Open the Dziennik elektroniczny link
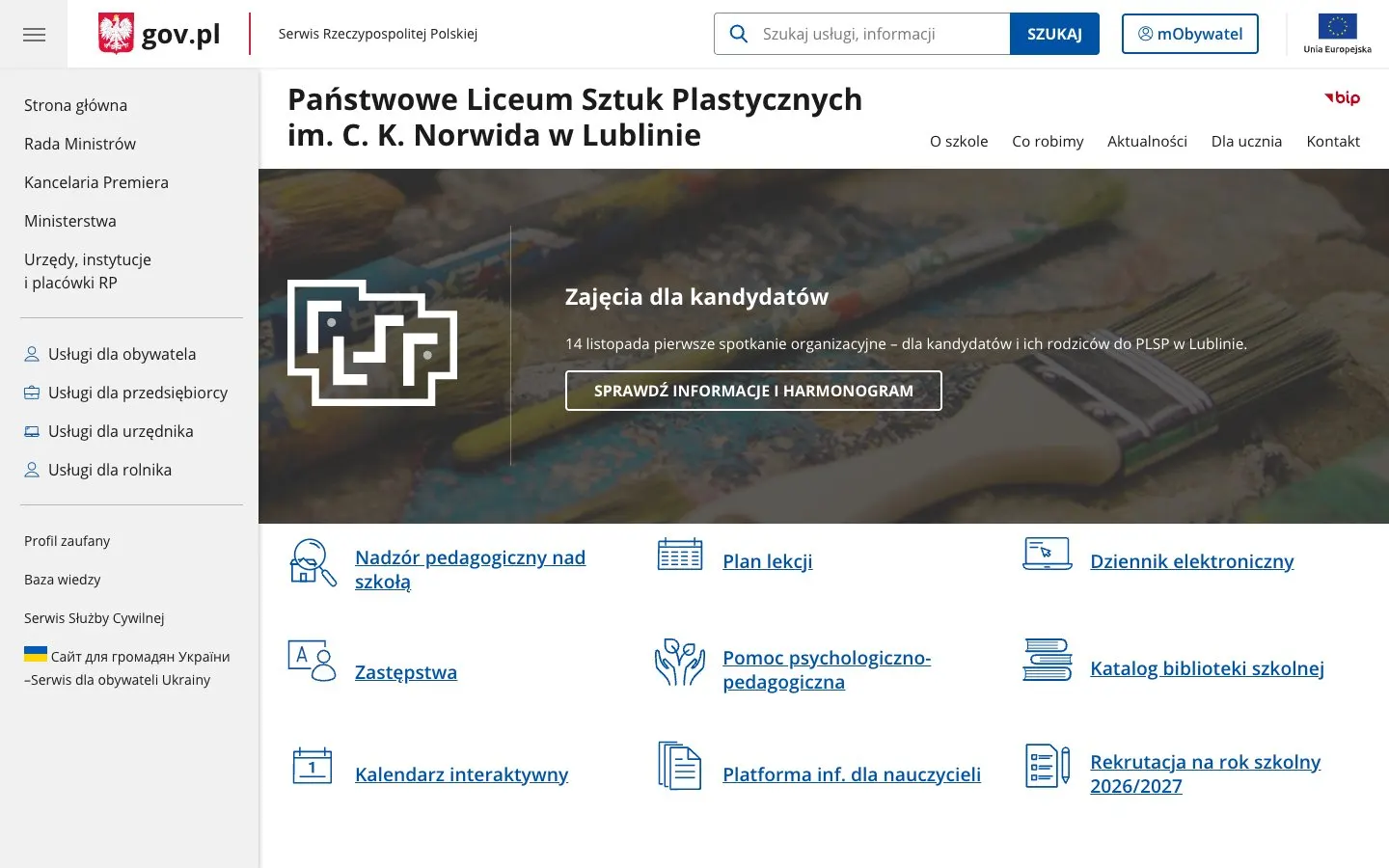 [1192, 561]
